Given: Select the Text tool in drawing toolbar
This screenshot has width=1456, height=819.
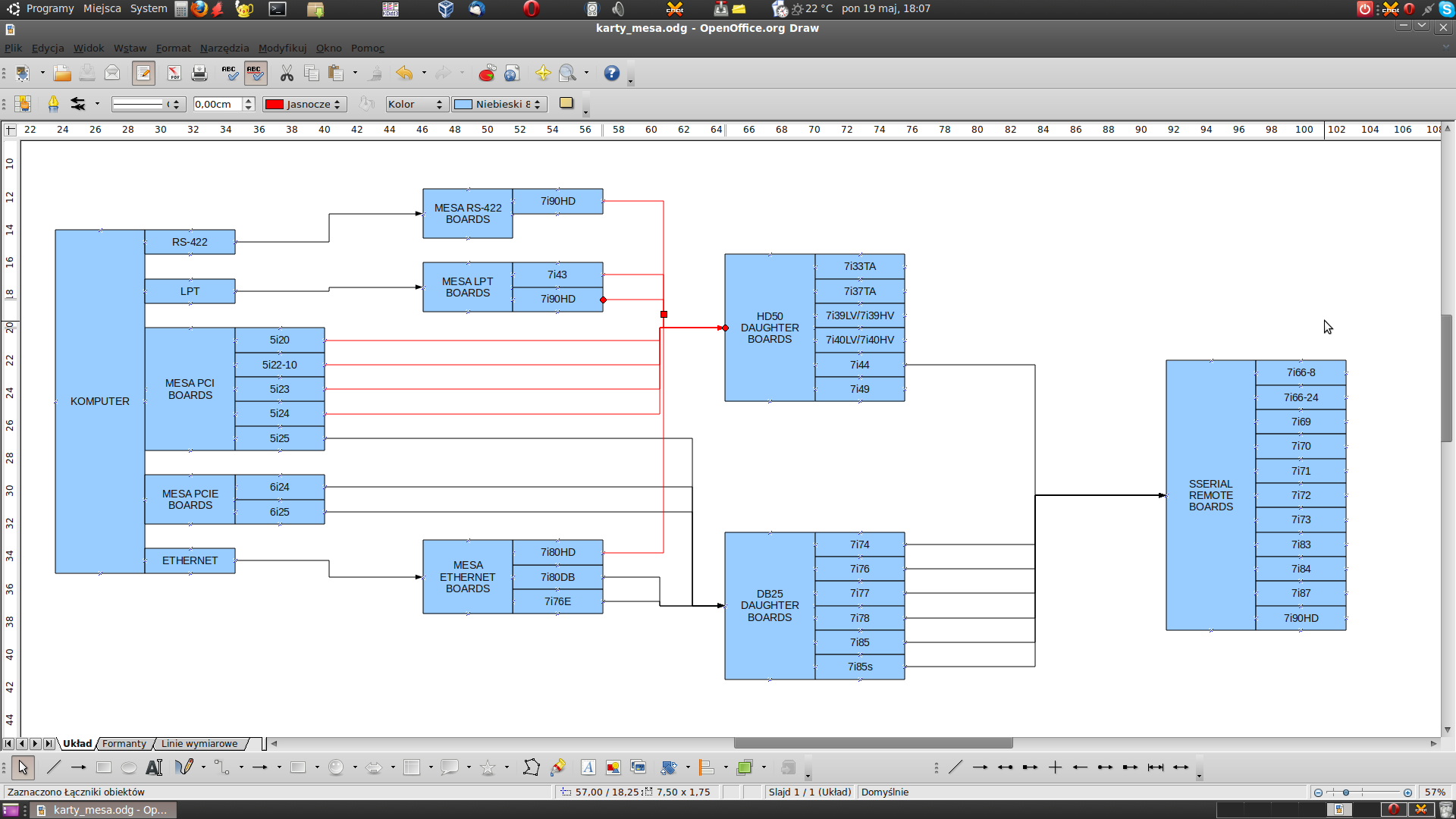Looking at the screenshot, I should pos(154,767).
